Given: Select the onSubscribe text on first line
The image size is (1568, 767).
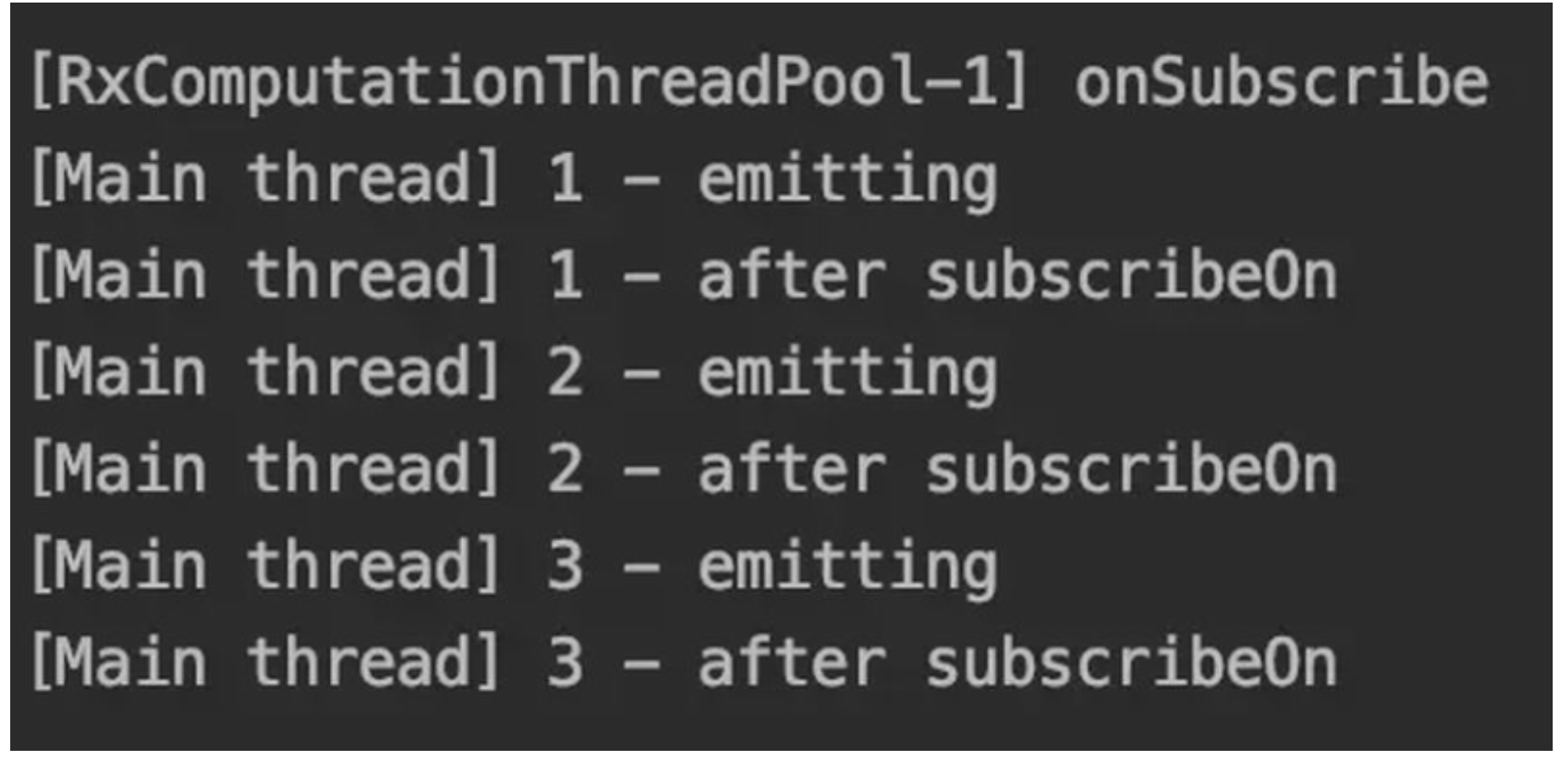Looking at the screenshot, I should pos(1282,82).
